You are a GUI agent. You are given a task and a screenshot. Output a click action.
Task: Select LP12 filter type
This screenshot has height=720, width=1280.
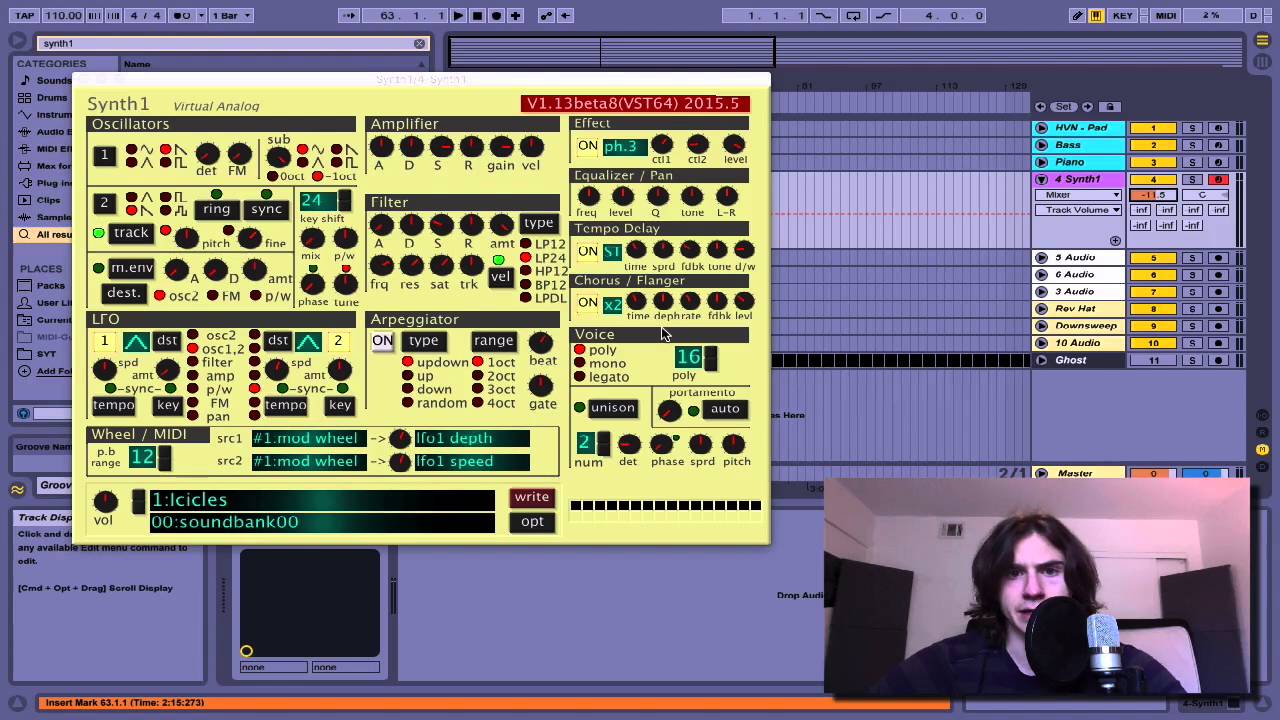click(x=542, y=244)
